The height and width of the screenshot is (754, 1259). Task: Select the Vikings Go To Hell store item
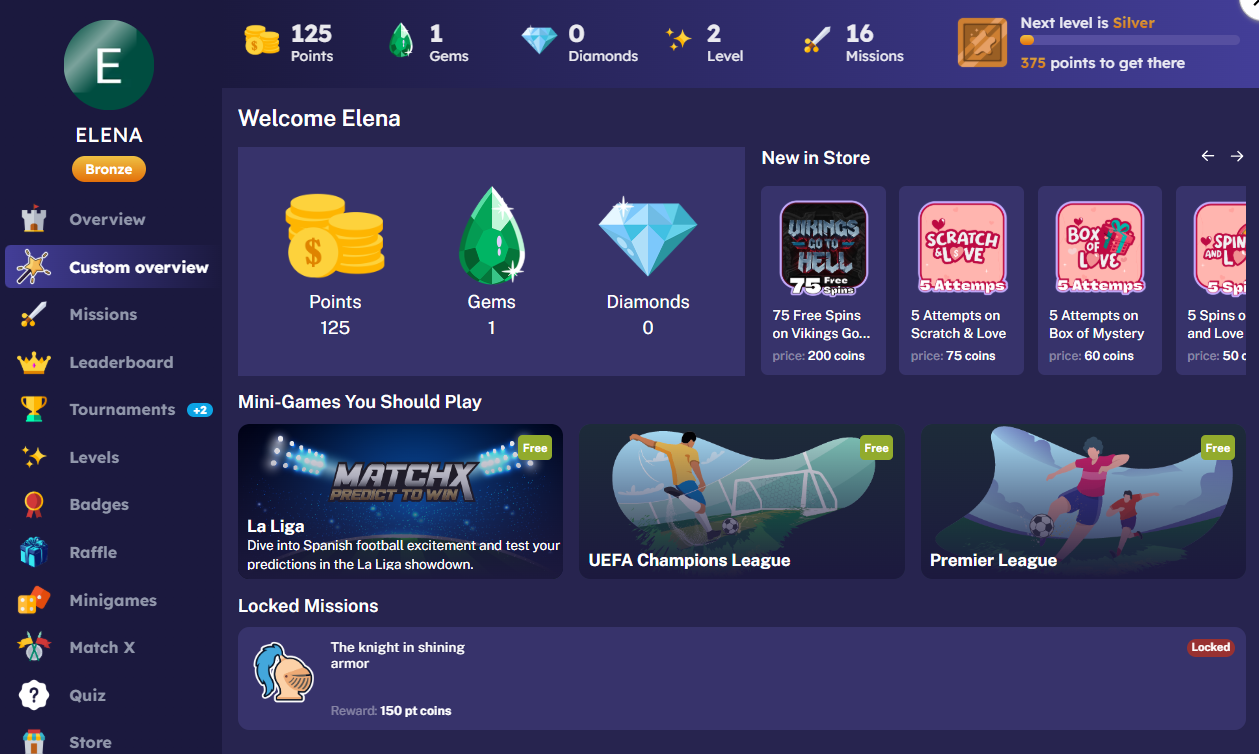click(823, 280)
